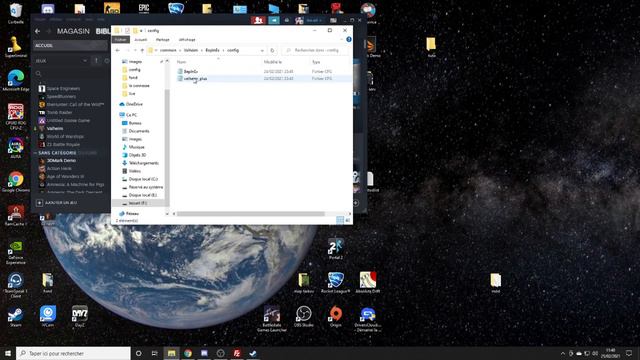Viewport: 640px width, 360px height.
Task: Sort files by the Modifié le column
Action: point(273,62)
